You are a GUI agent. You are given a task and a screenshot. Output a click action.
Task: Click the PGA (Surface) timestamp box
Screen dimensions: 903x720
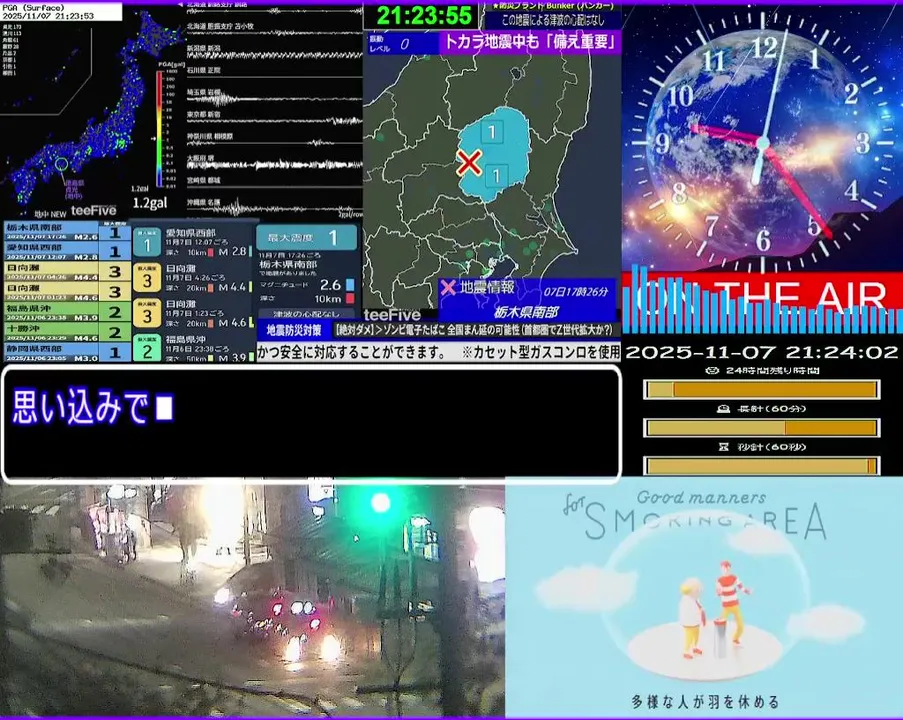tap(60, 12)
